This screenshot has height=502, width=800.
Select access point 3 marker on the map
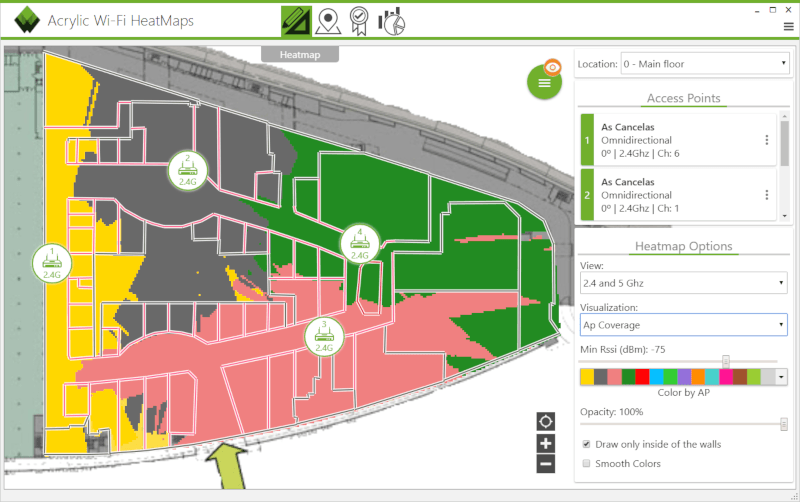(324, 337)
